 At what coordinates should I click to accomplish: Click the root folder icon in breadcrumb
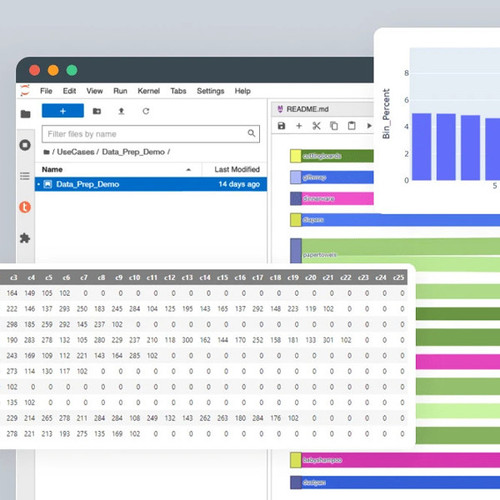coord(46,152)
